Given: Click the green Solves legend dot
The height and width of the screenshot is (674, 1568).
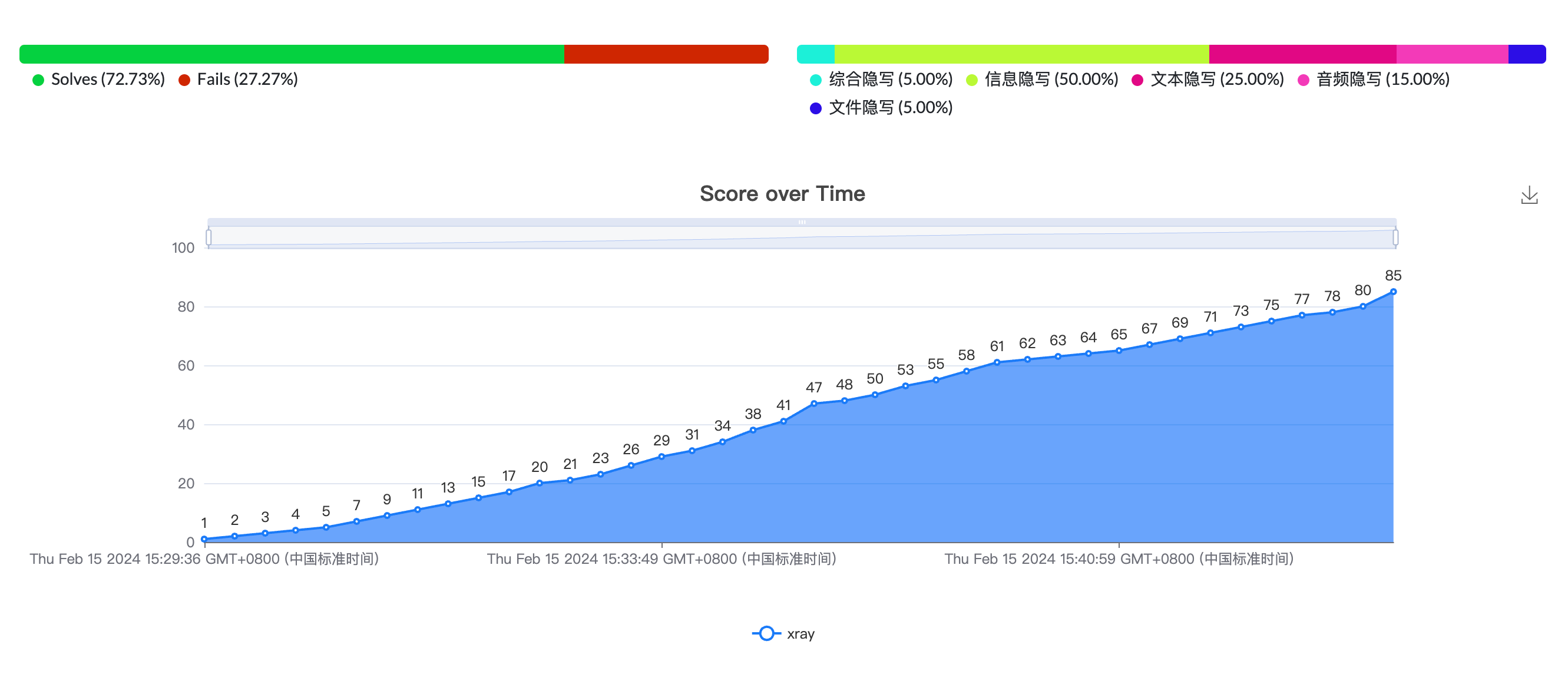Looking at the screenshot, I should pos(37,78).
